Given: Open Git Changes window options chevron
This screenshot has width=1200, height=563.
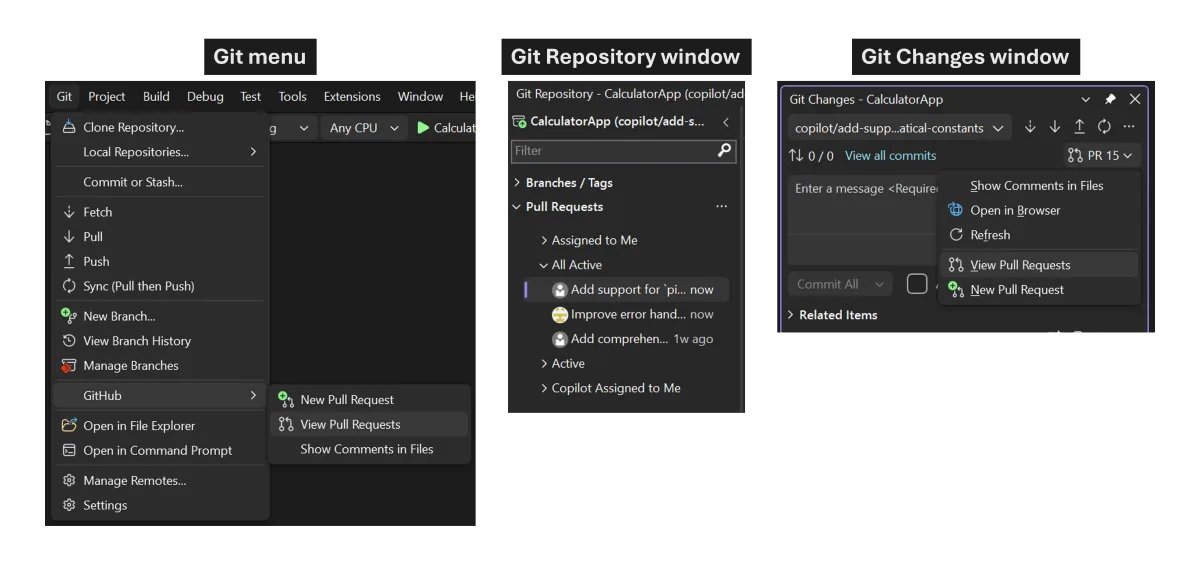Looking at the screenshot, I should click(x=1087, y=99).
